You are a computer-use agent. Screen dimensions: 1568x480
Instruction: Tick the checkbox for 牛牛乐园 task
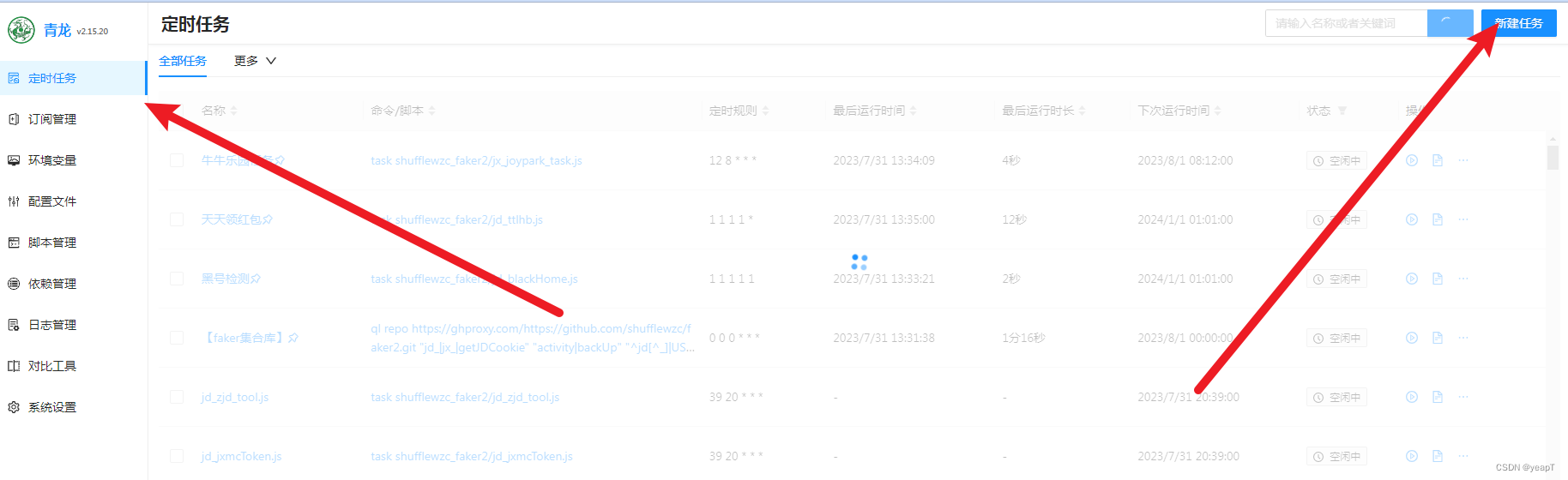click(x=177, y=160)
